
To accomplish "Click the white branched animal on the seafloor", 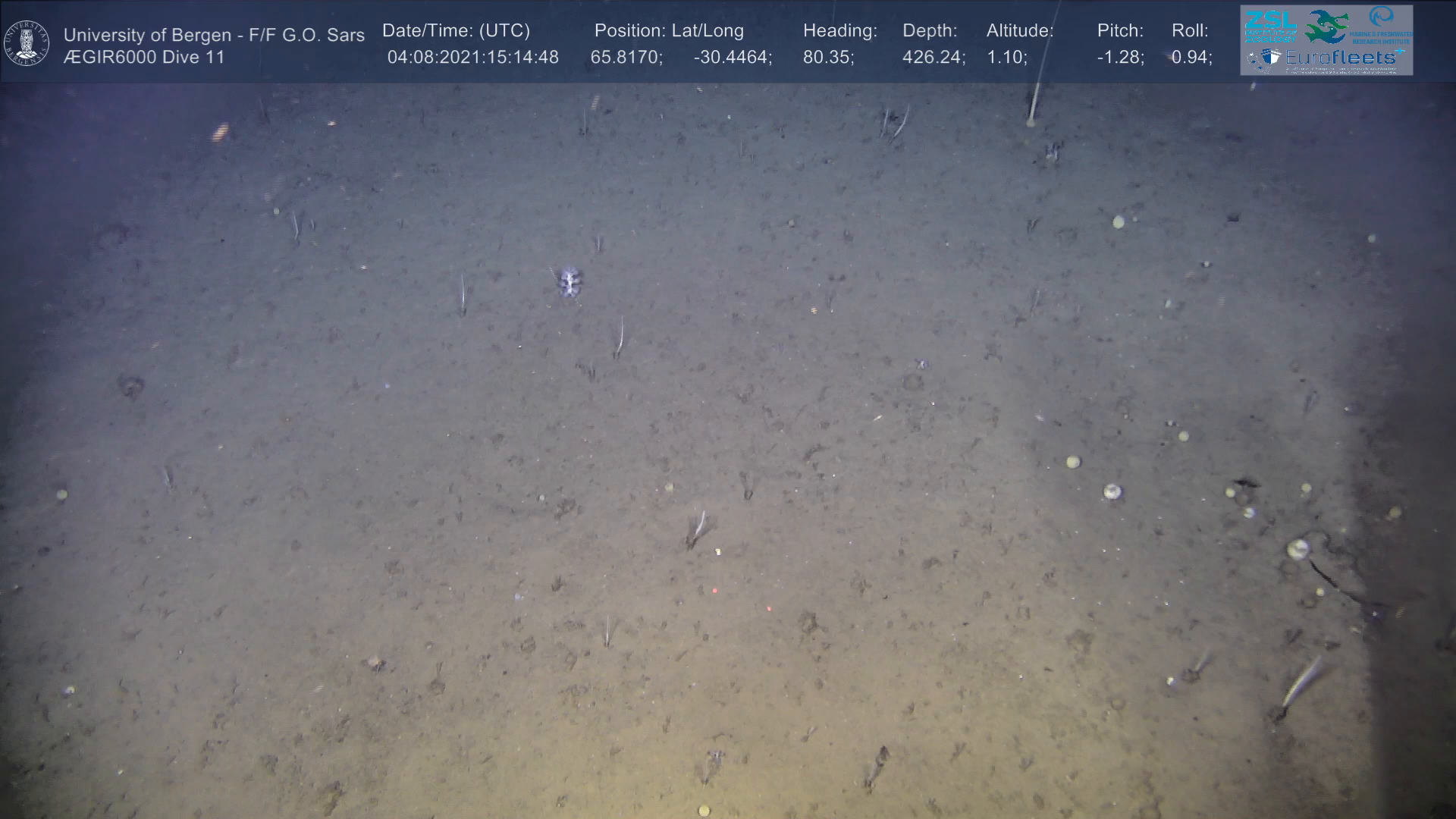I will [x=568, y=281].
